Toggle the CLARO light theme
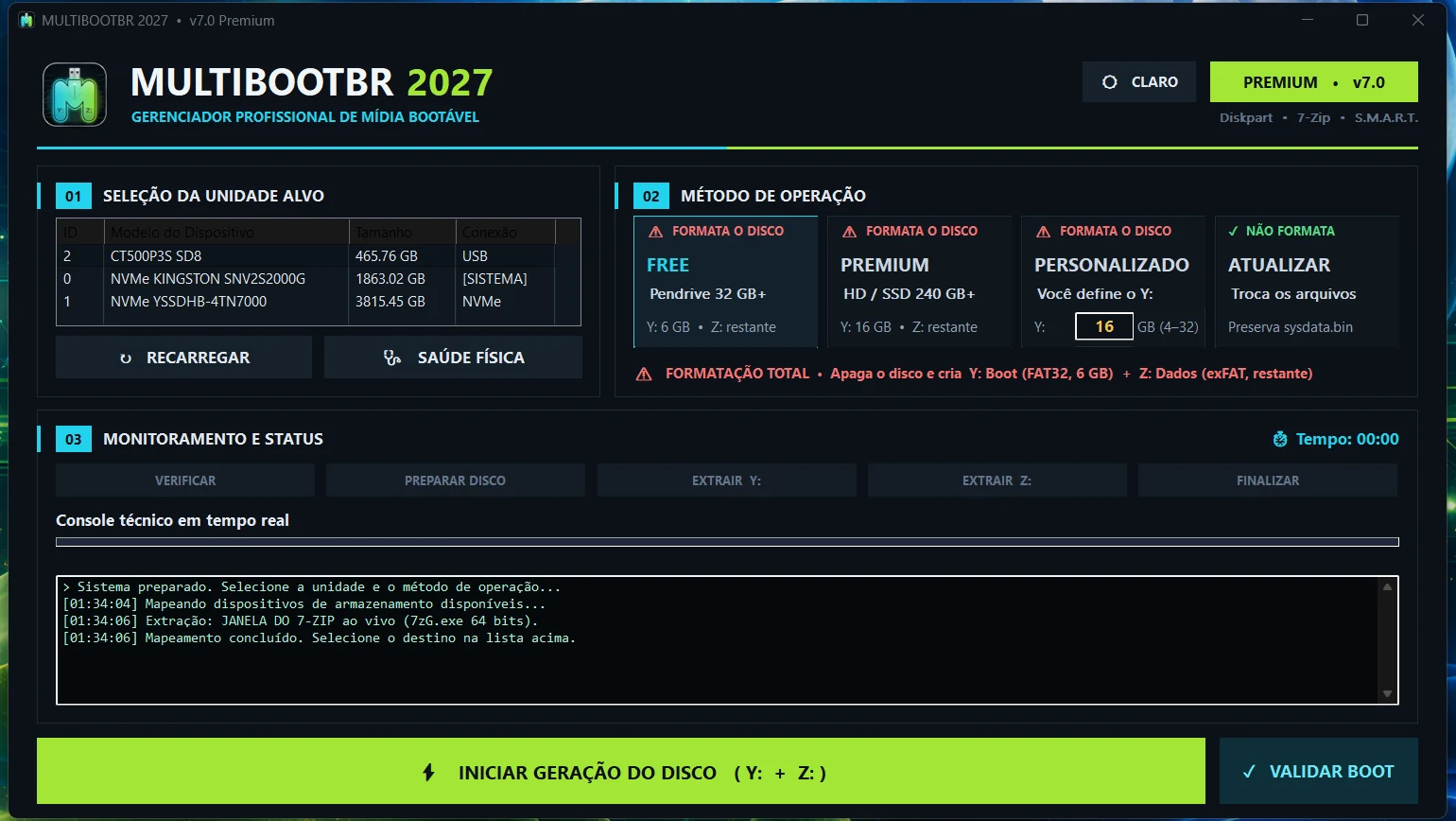The width and height of the screenshot is (1456, 821). coord(1139,82)
